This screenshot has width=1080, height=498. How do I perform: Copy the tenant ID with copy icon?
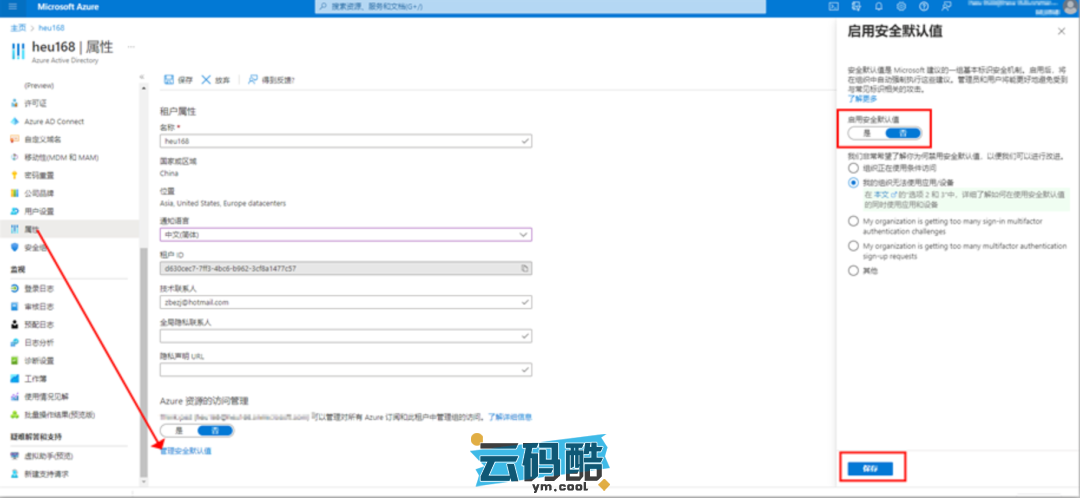coord(525,268)
